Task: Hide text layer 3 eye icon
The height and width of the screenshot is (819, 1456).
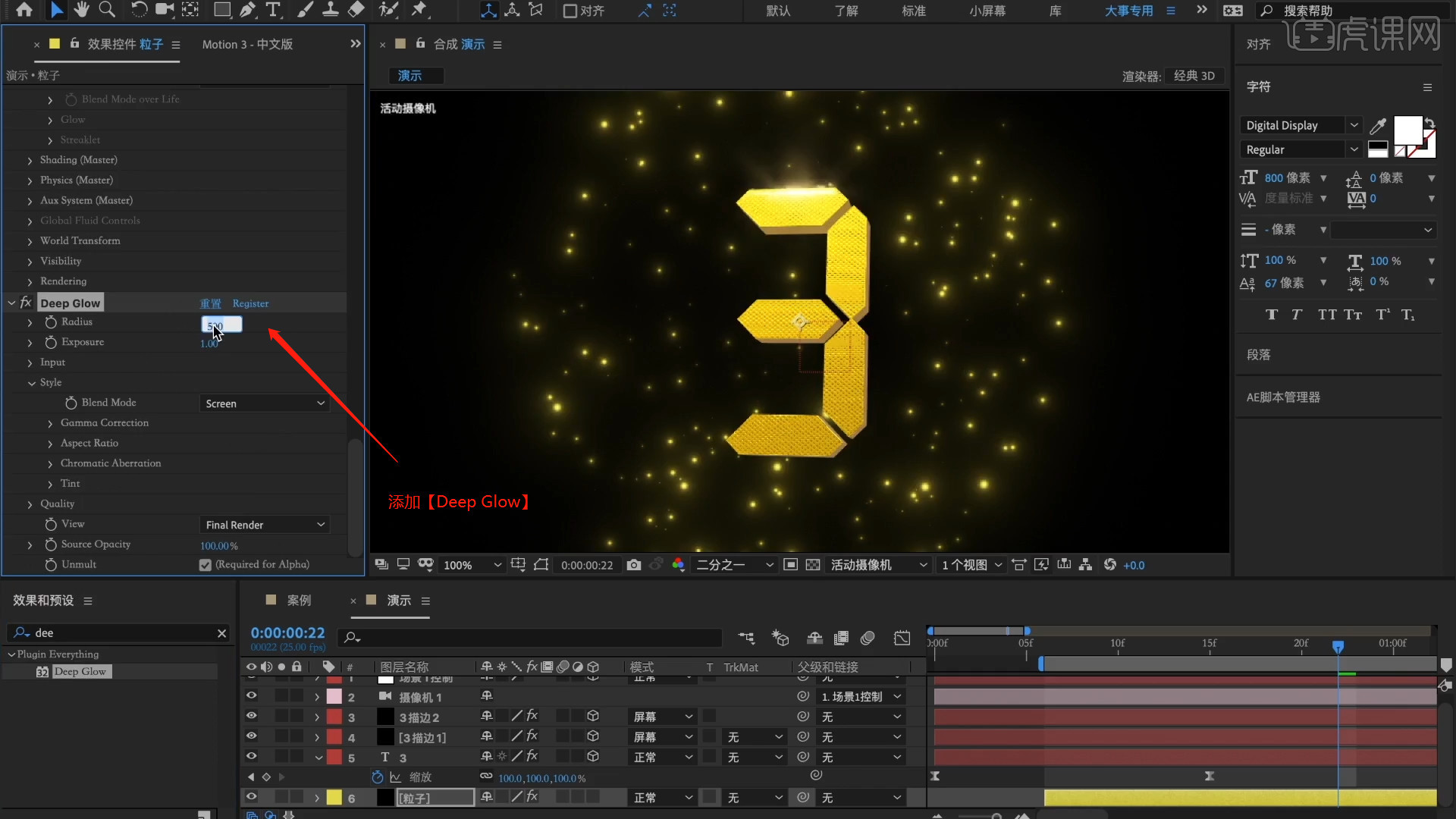Action: tap(251, 757)
